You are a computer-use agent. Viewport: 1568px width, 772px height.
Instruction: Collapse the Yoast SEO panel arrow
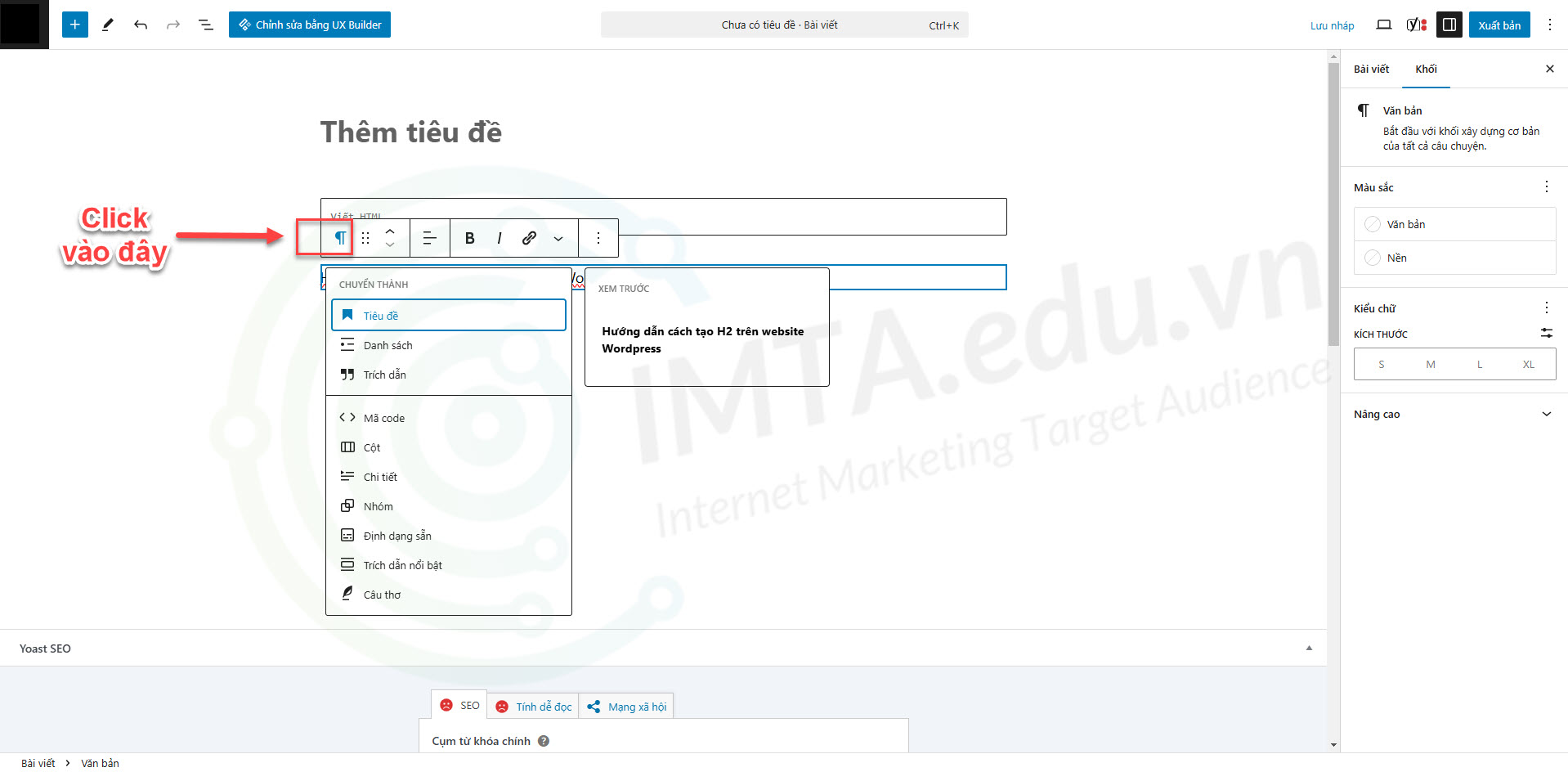pos(1309,648)
